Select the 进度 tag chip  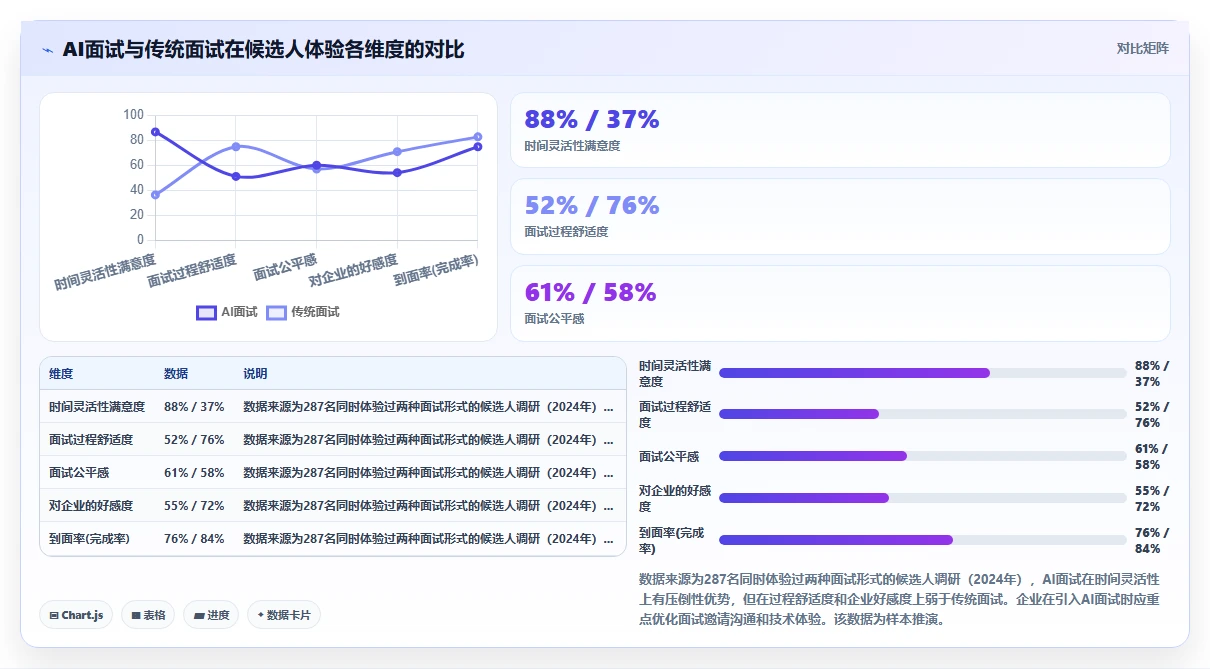click(x=211, y=615)
